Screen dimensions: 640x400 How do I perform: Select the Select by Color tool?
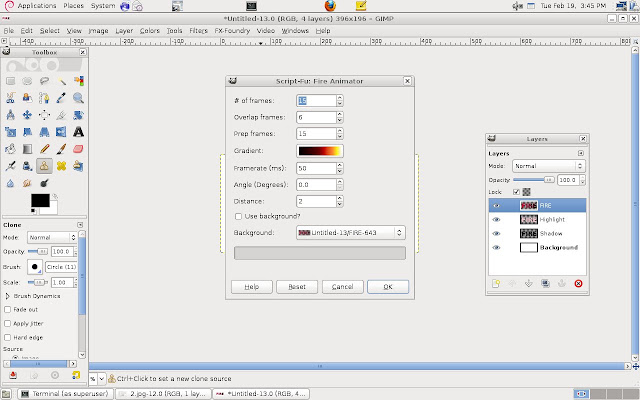[78, 81]
